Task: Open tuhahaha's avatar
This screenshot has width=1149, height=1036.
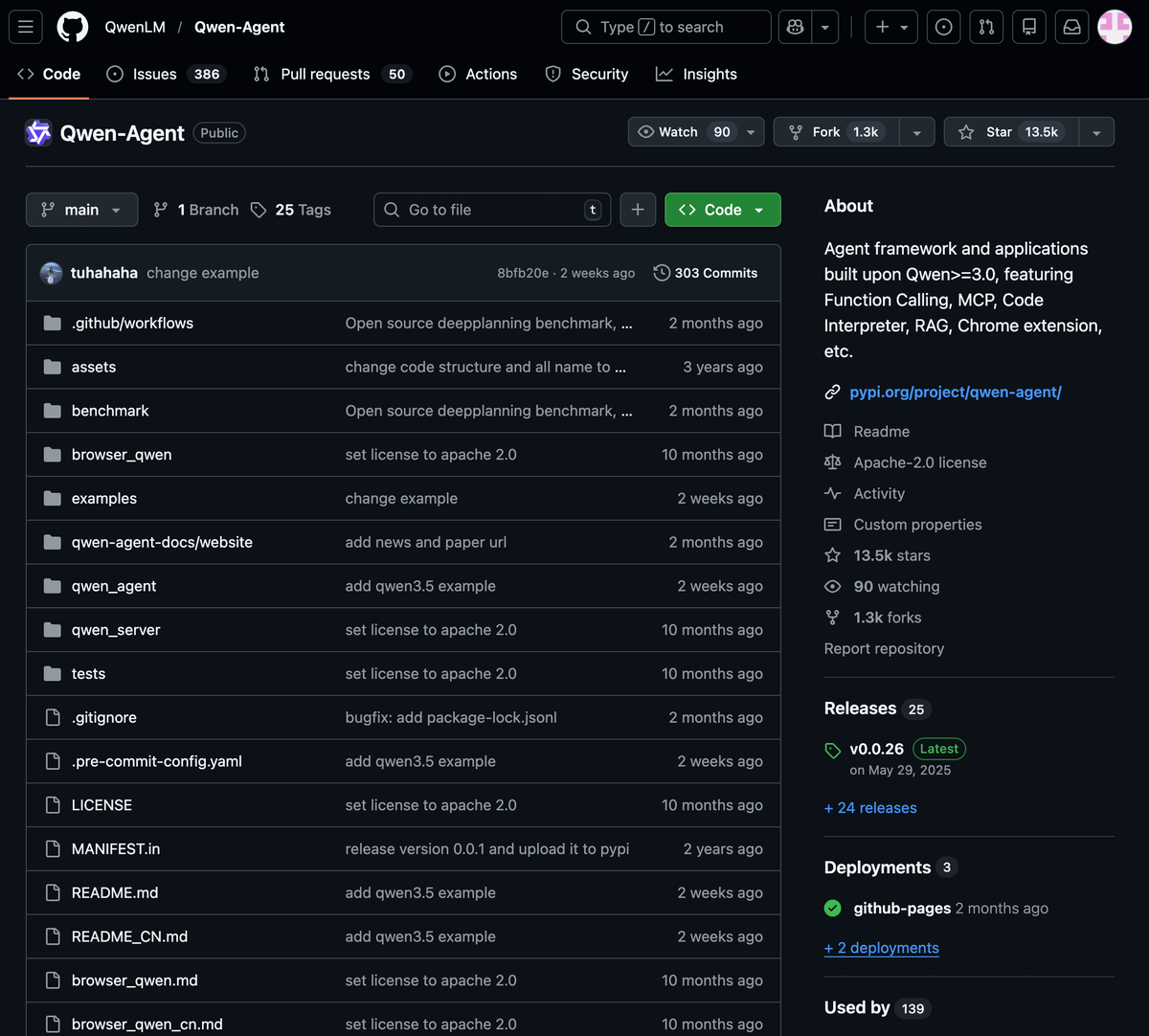Action: (52, 273)
